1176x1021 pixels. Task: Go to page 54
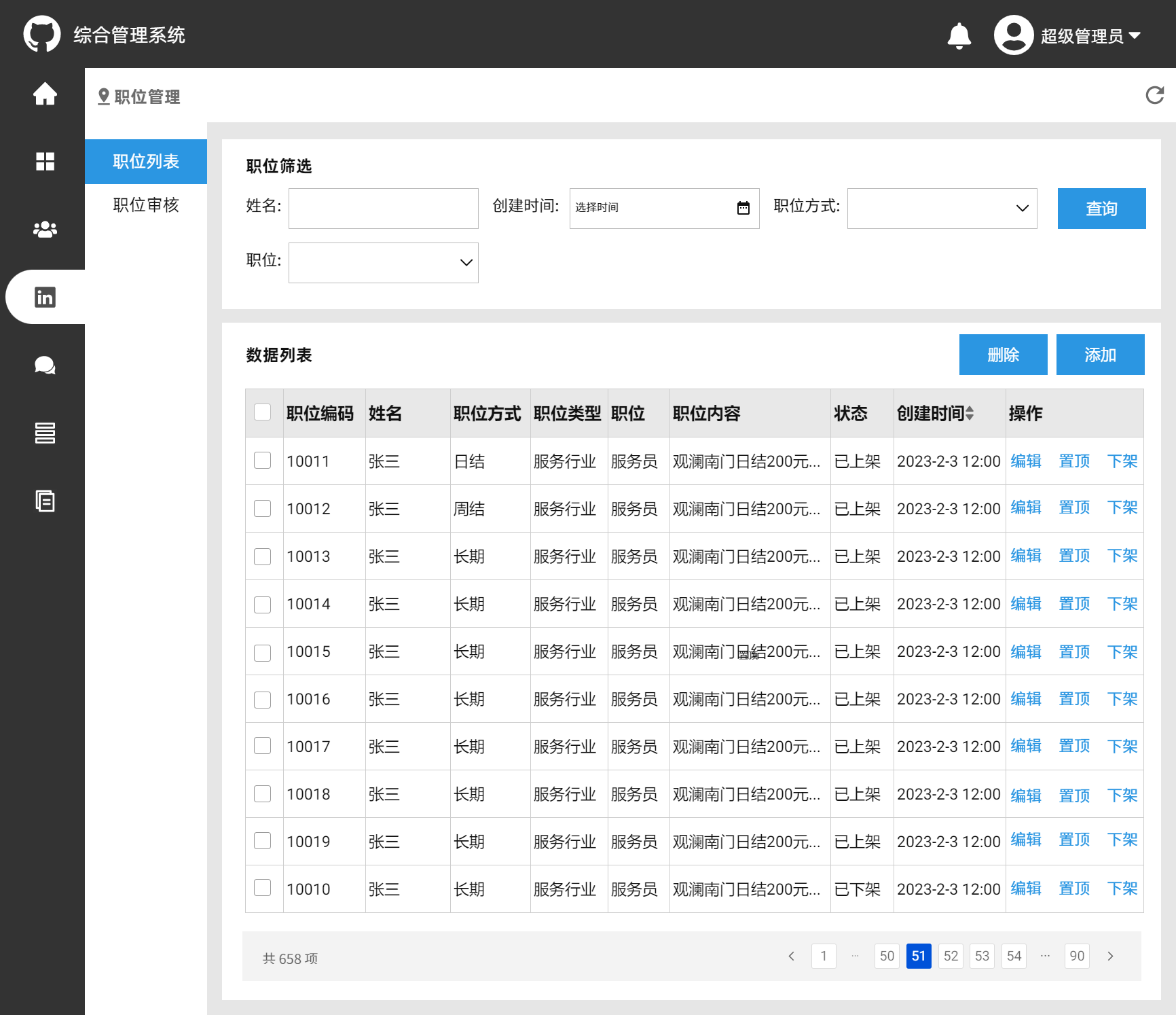point(1014,956)
